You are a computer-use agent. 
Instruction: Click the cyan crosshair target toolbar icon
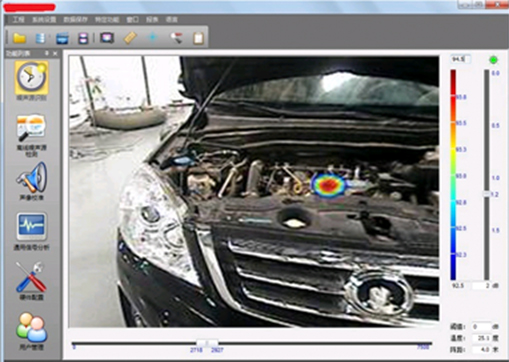point(153,37)
